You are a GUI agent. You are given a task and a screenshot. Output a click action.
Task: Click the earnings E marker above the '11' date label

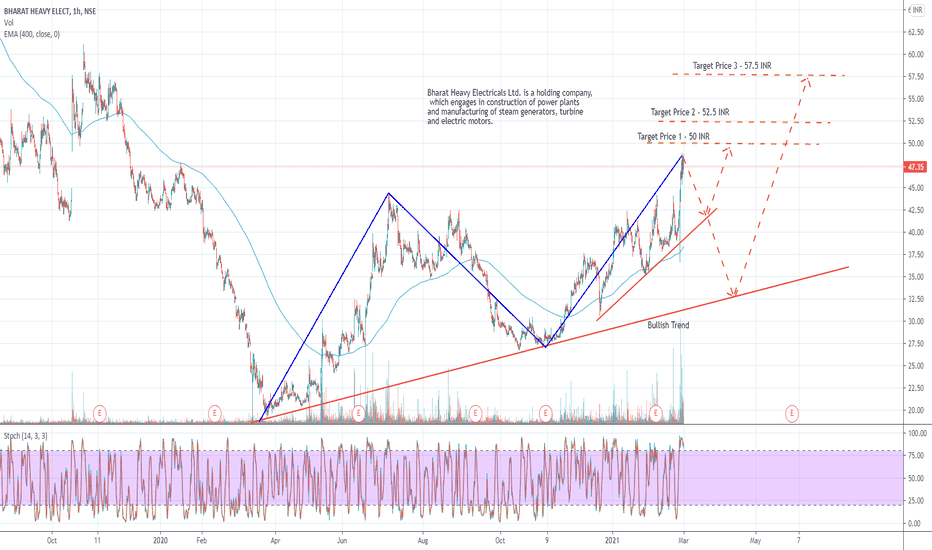[x=100, y=413]
